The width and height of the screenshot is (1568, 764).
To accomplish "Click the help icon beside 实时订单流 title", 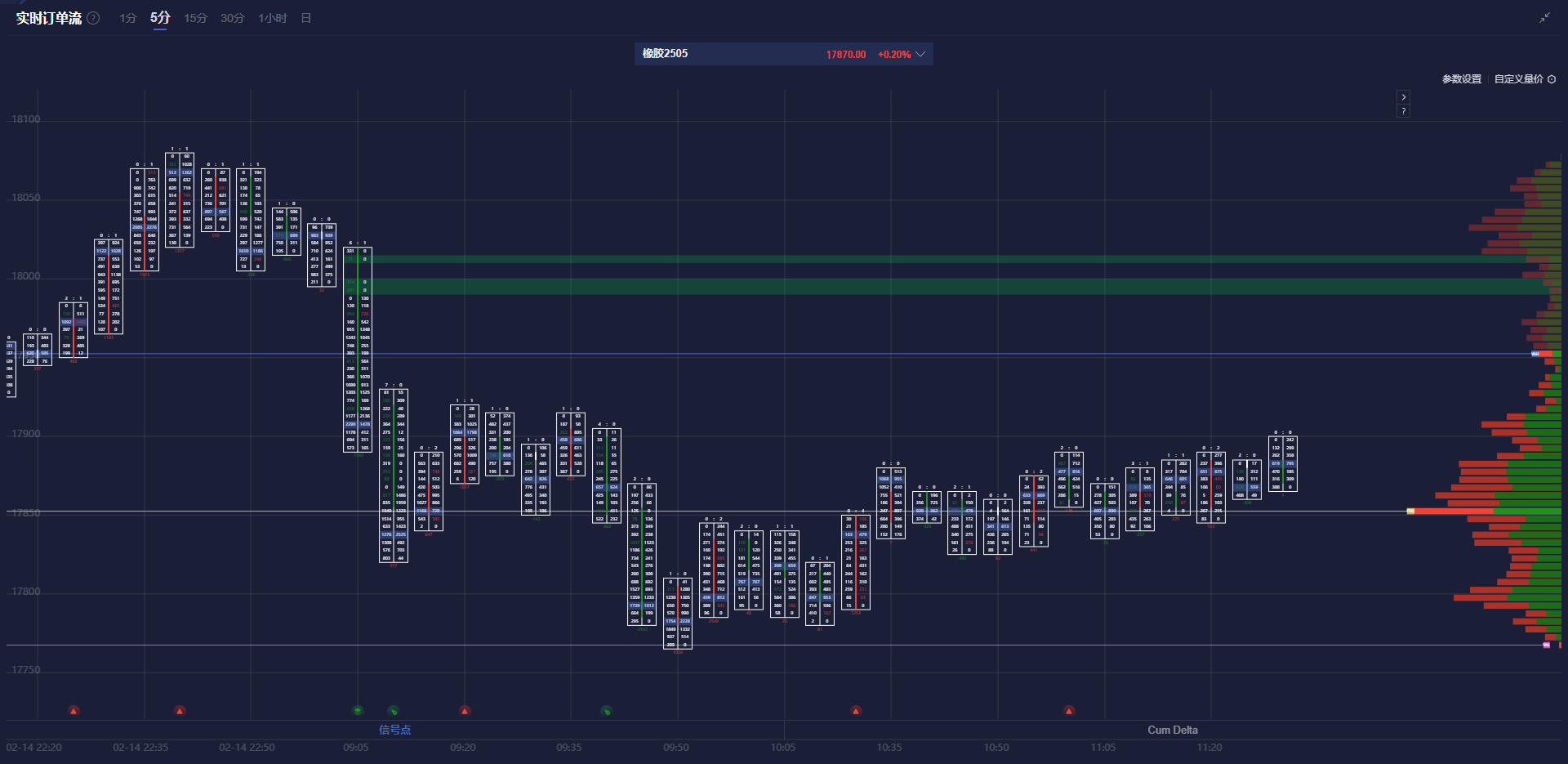I will click(x=93, y=17).
